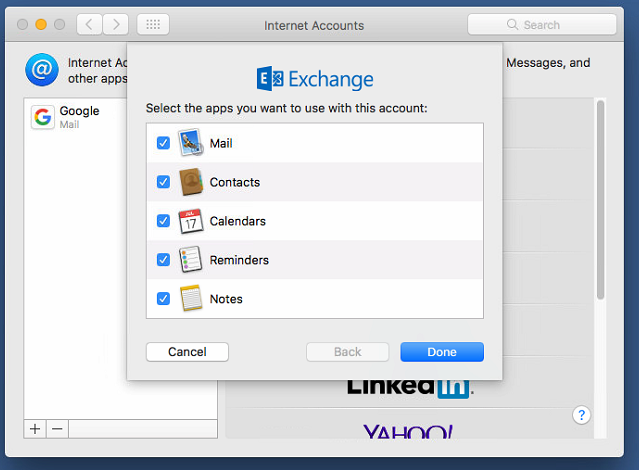Turn off the Notes checkbox
This screenshot has height=470, width=639.
163,299
